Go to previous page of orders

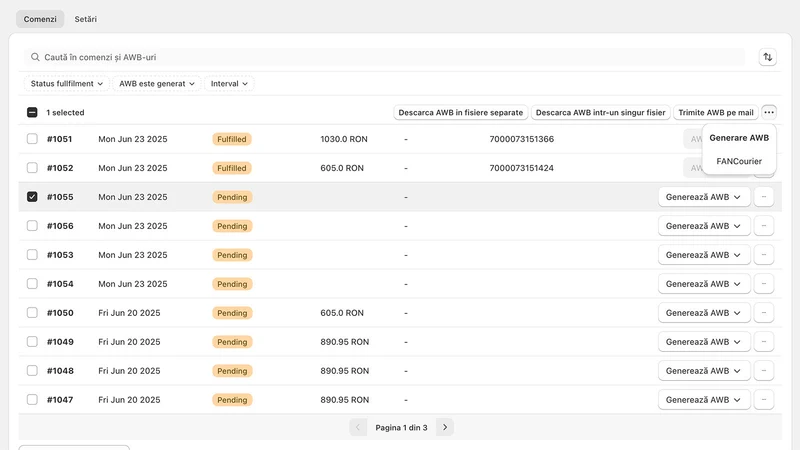[x=358, y=428]
